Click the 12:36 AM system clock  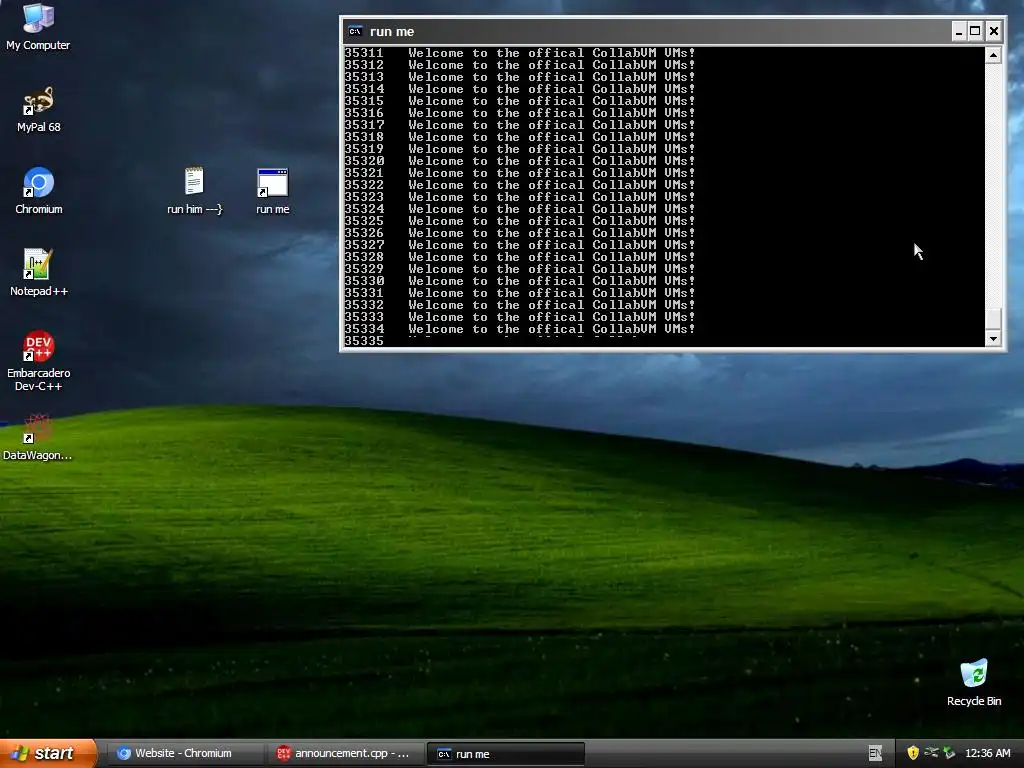tap(987, 753)
